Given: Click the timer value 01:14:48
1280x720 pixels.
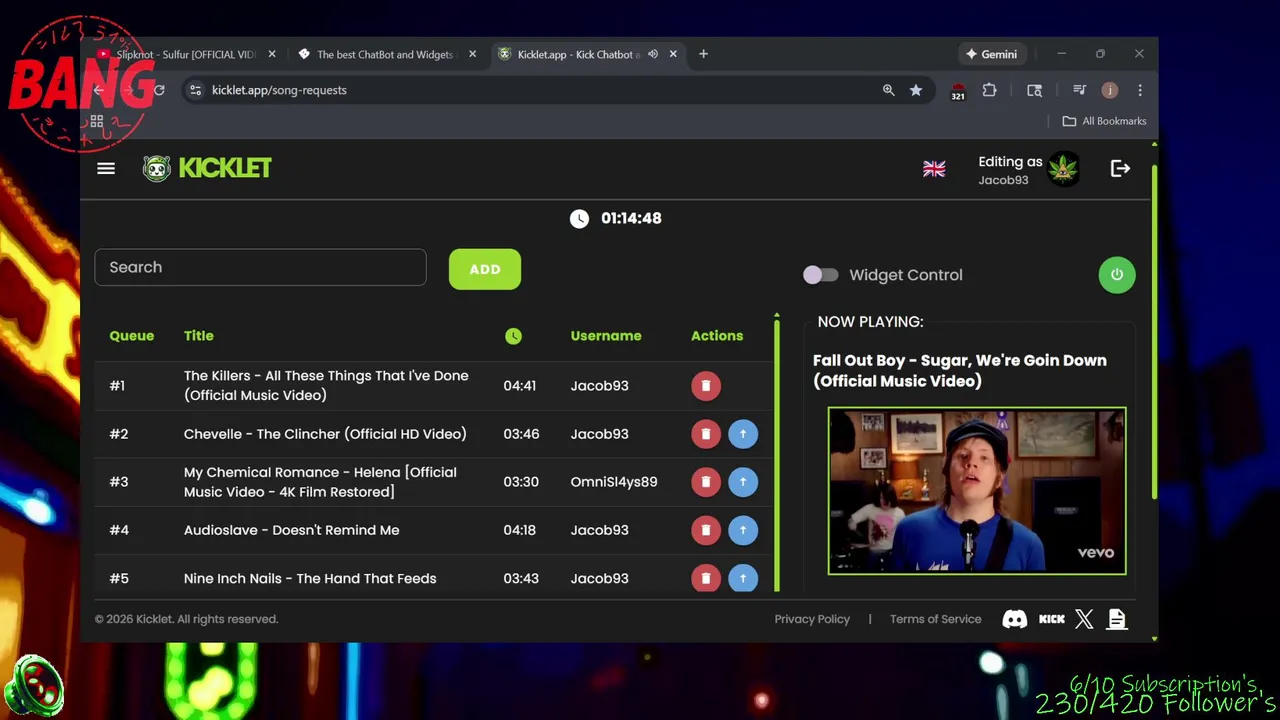Looking at the screenshot, I should click(631, 218).
